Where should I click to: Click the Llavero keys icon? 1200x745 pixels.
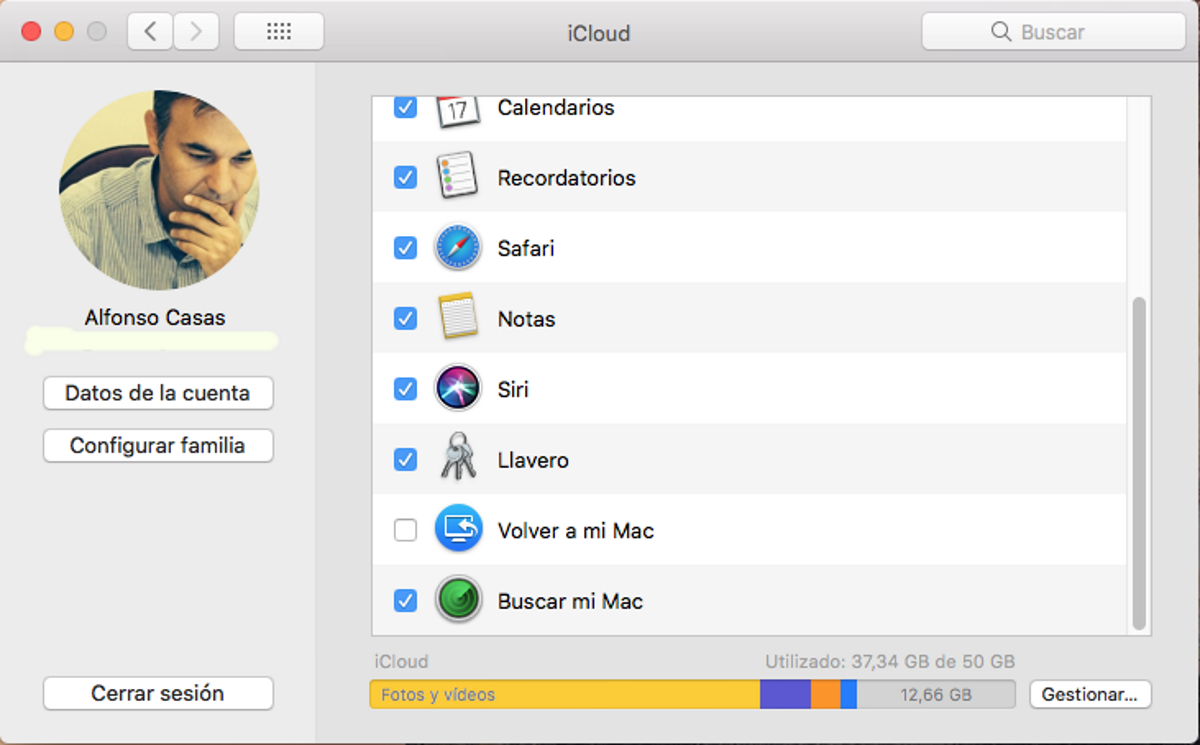tap(458, 459)
